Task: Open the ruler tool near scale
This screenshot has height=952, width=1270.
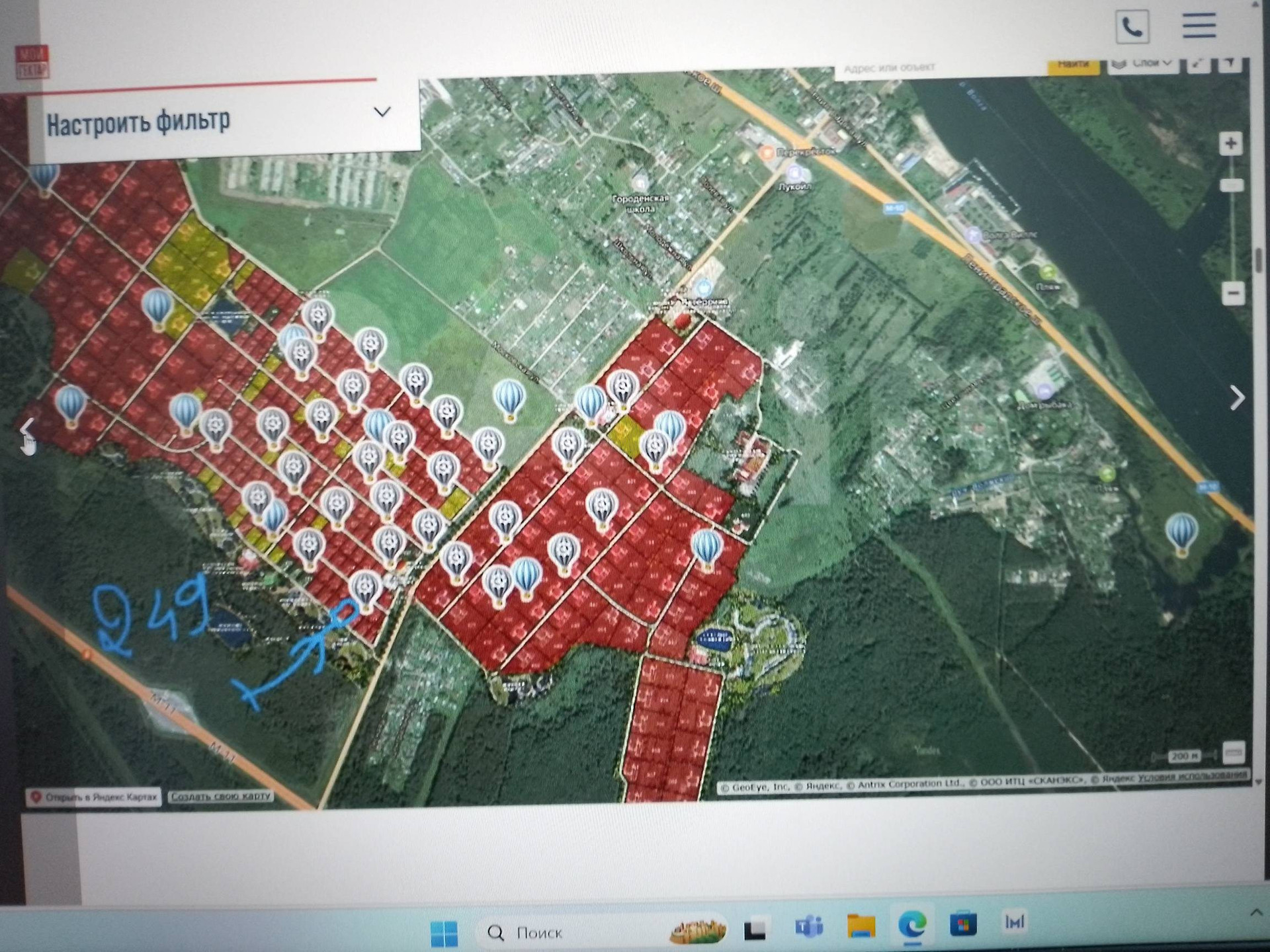Action: tap(1233, 752)
